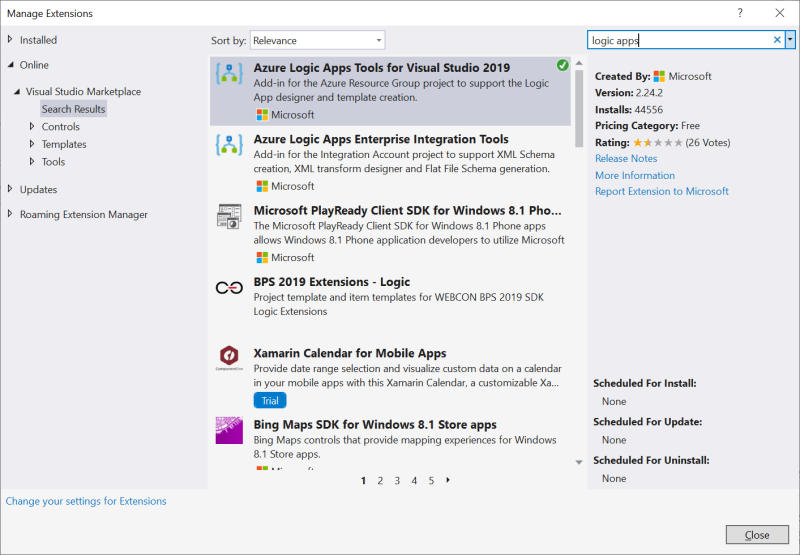Click the Microsoft logo beside Created By
800x555 pixels.
click(659, 77)
